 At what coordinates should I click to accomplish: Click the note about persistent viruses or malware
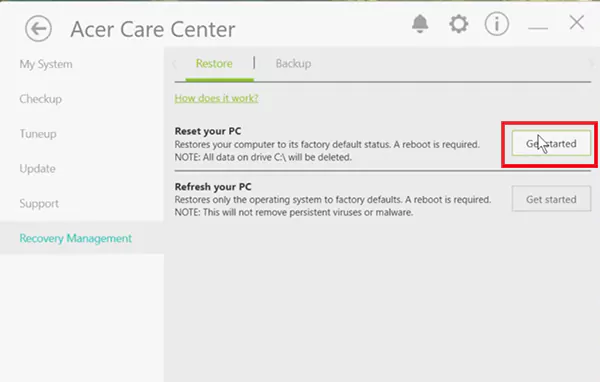[x=294, y=212]
